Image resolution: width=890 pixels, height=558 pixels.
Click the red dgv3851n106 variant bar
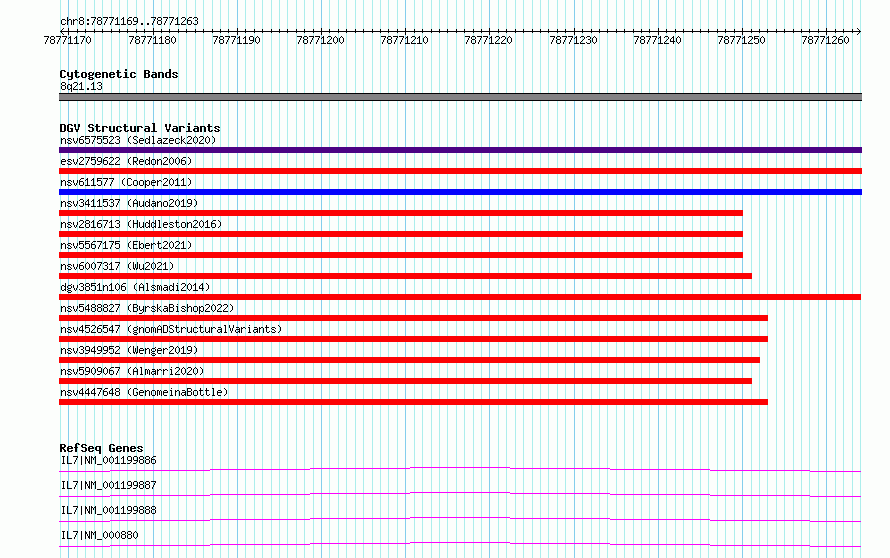click(460, 297)
